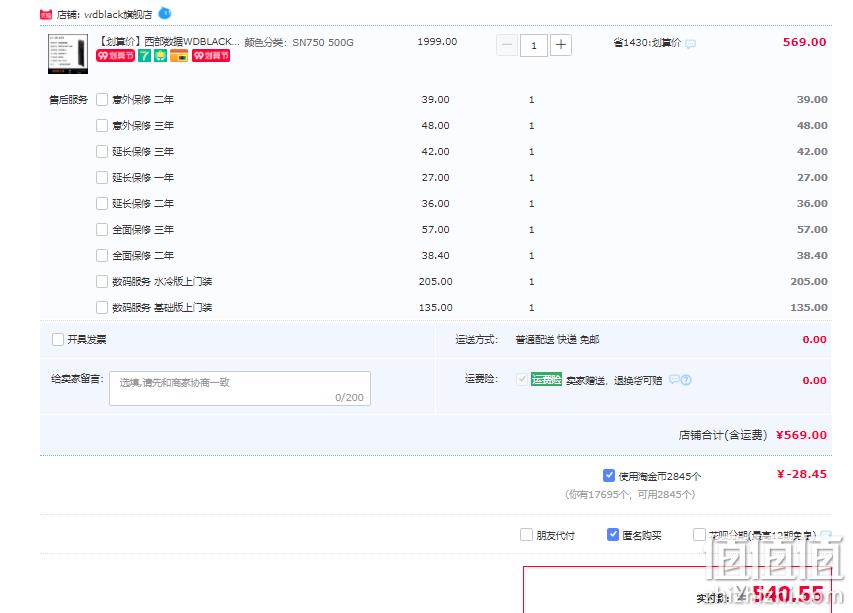
Task: Enable the 朋友代付 checkbox
Action: (526, 535)
